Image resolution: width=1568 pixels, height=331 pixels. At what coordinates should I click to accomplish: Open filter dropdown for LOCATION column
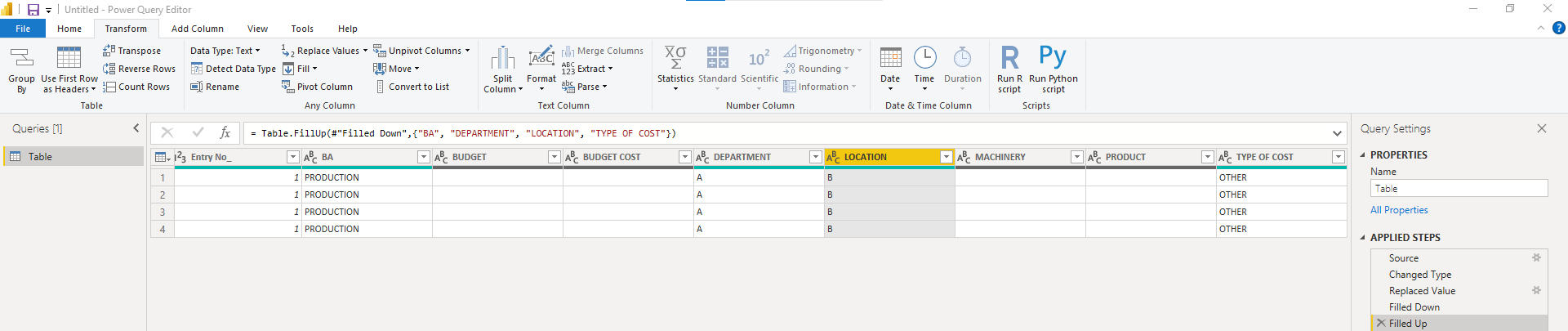click(x=947, y=157)
